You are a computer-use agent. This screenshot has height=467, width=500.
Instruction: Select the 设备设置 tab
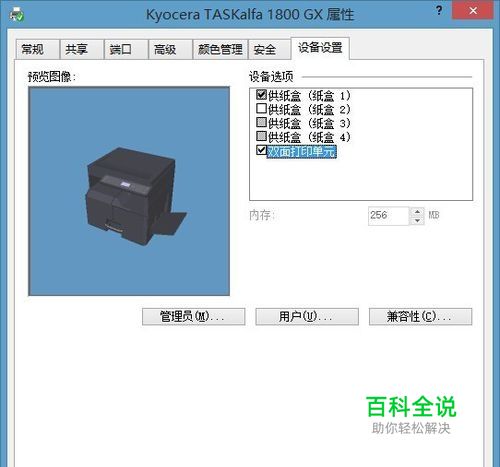(x=320, y=48)
